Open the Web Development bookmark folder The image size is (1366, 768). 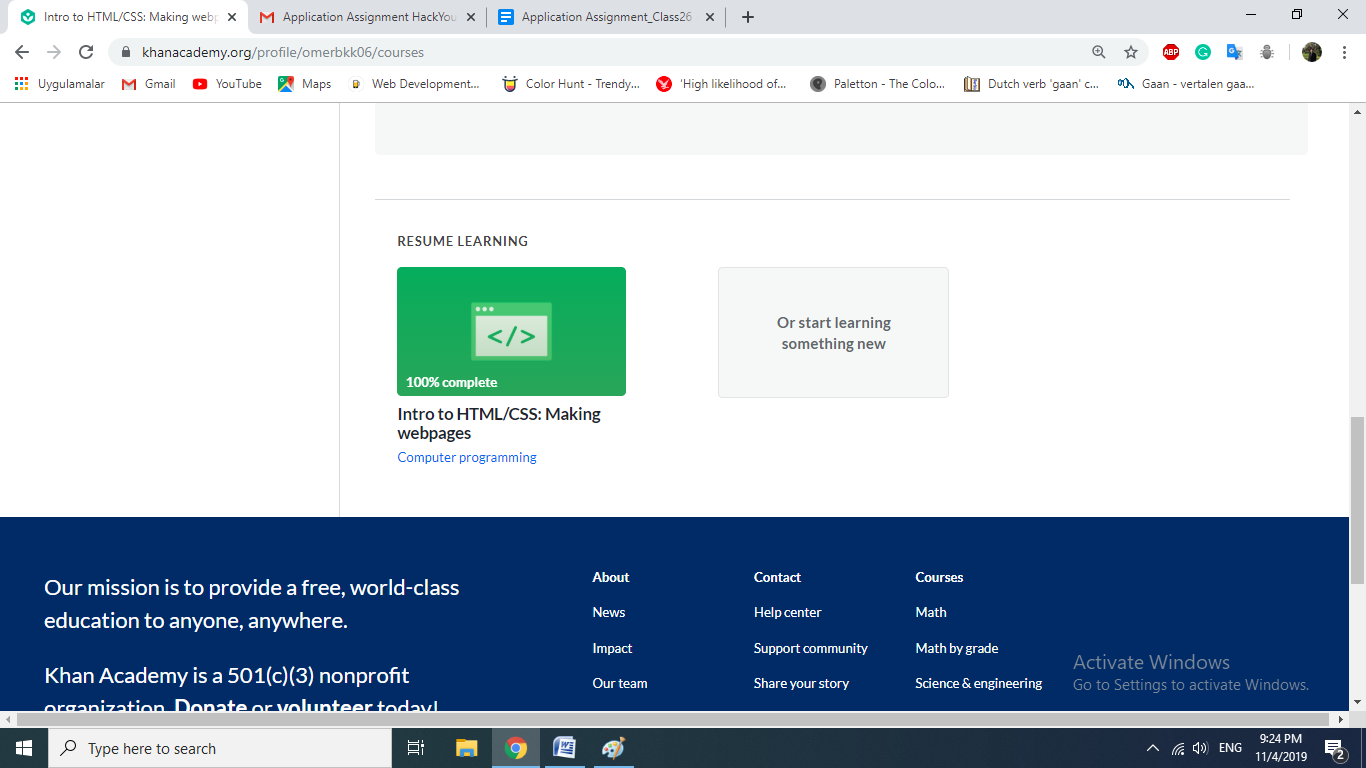[x=414, y=84]
